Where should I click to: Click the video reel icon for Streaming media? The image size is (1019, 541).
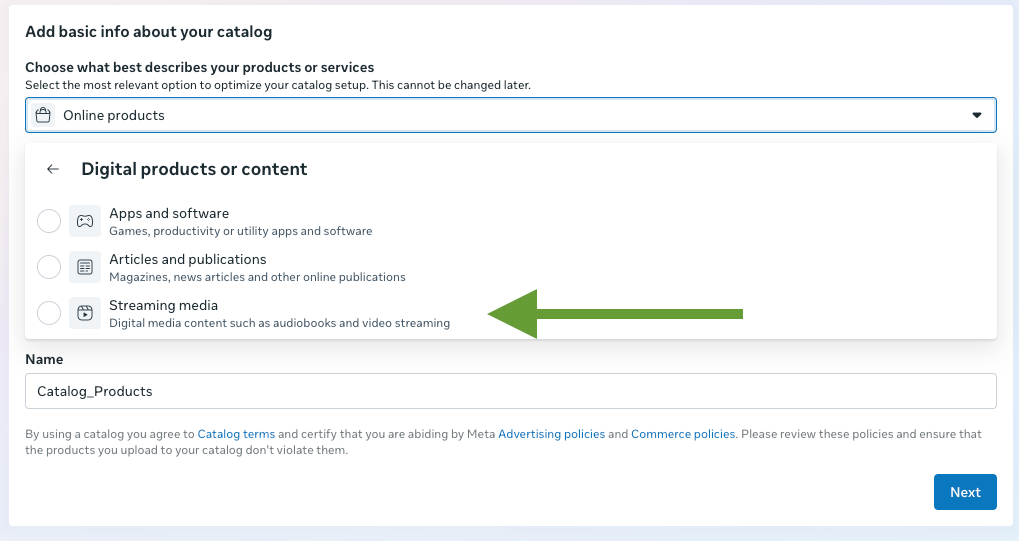click(x=85, y=313)
